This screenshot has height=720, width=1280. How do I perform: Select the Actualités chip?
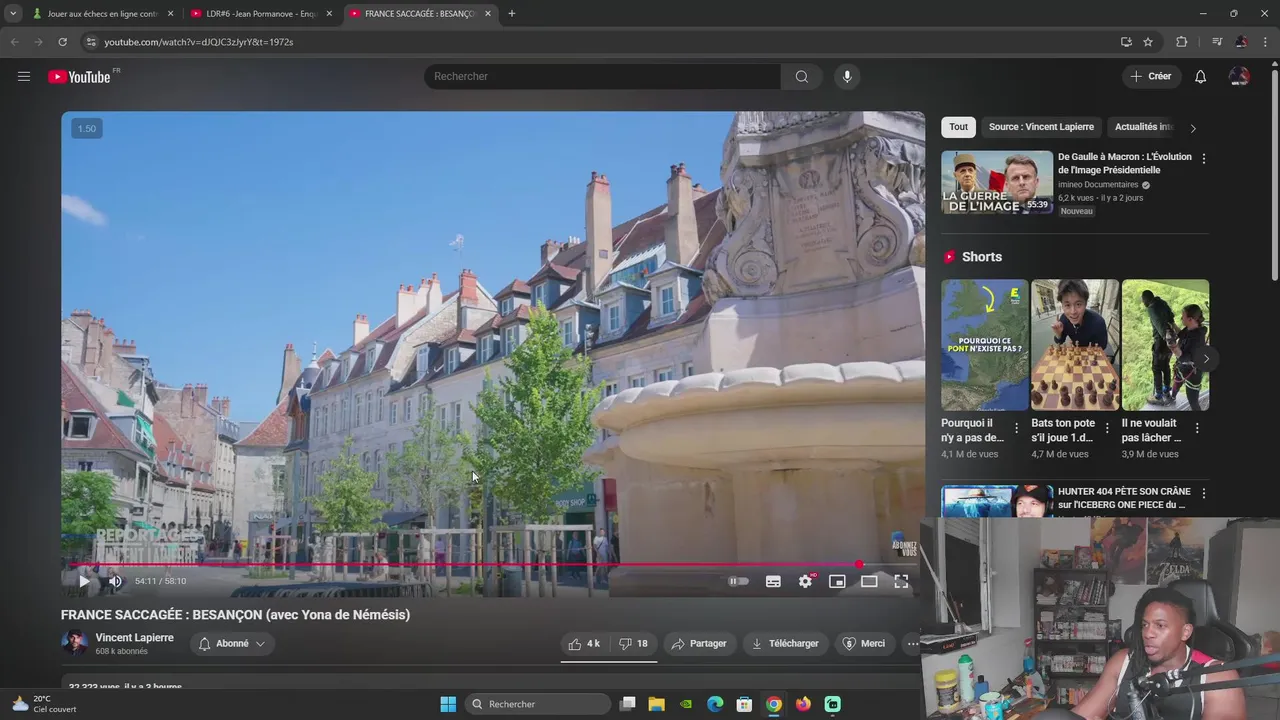tap(1143, 127)
